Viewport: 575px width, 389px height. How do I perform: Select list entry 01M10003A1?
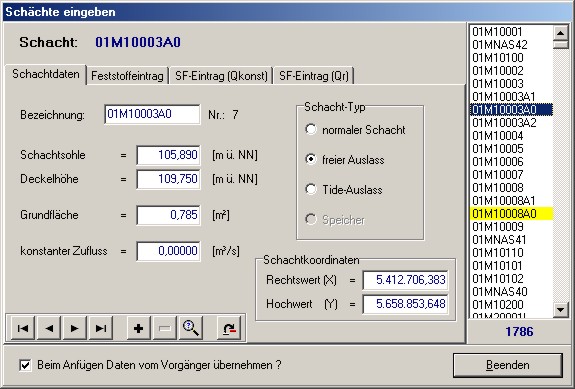tap(511, 97)
